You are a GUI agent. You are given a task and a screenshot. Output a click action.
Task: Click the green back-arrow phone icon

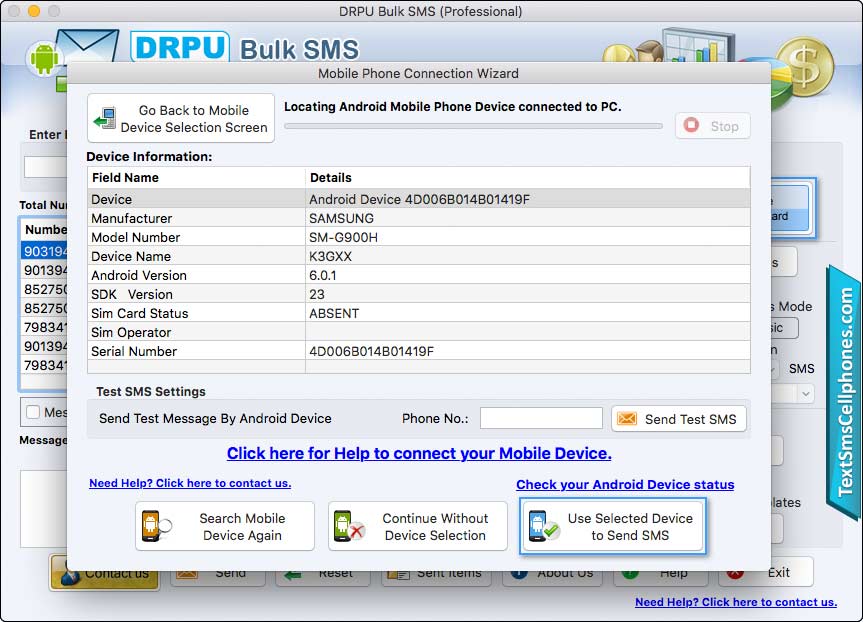(105, 118)
